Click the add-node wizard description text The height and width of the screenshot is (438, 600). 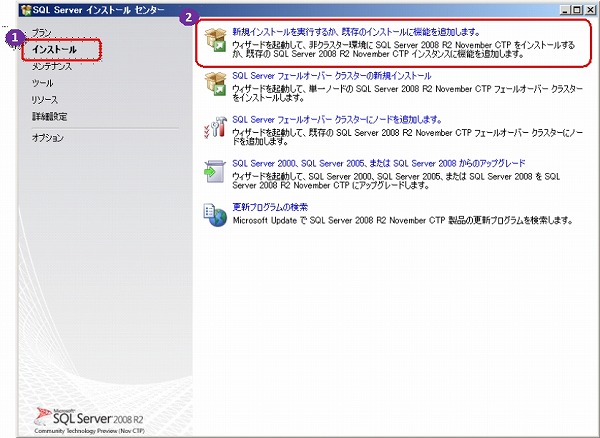408,137
